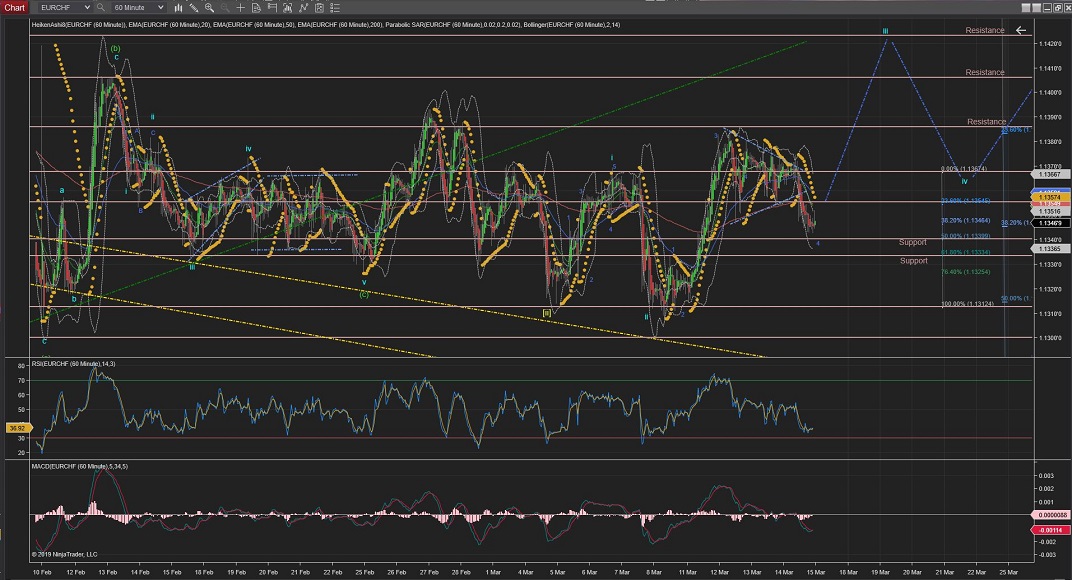
Task: Select the drawing tools pencil icon
Action: tap(193, 8)
